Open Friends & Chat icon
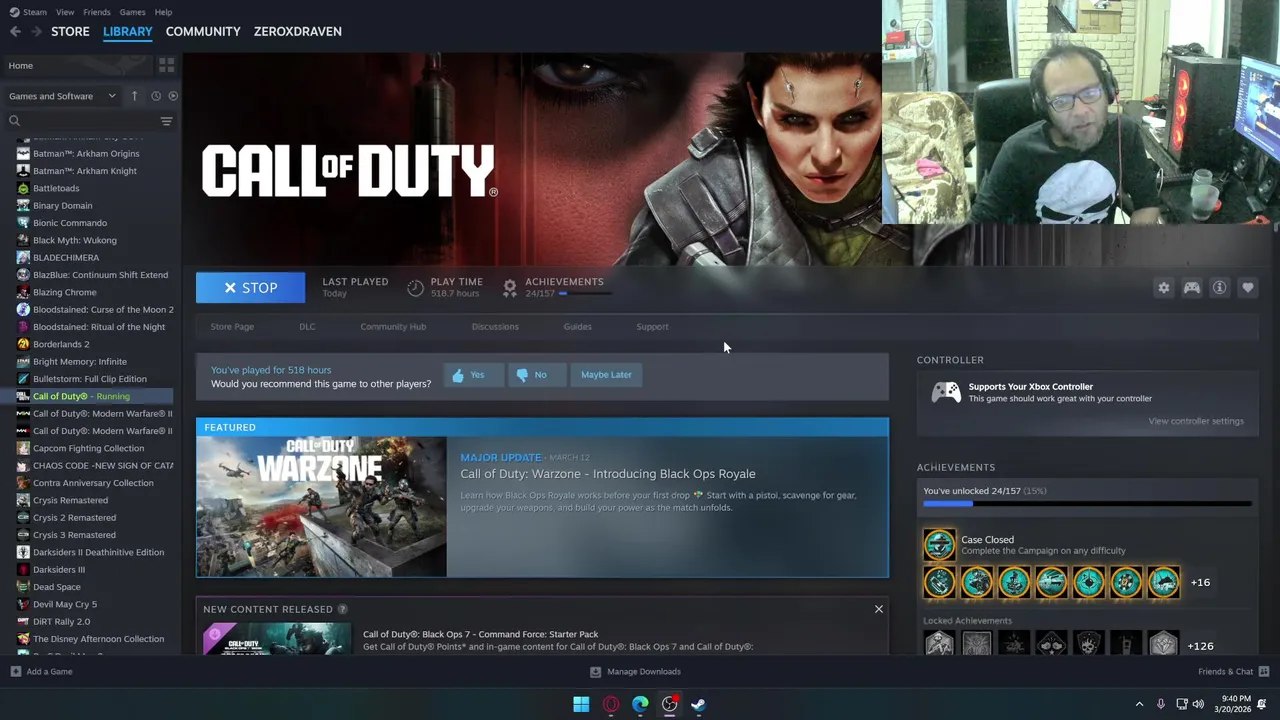This screenshot has width=1280, height=720. 1264,672
